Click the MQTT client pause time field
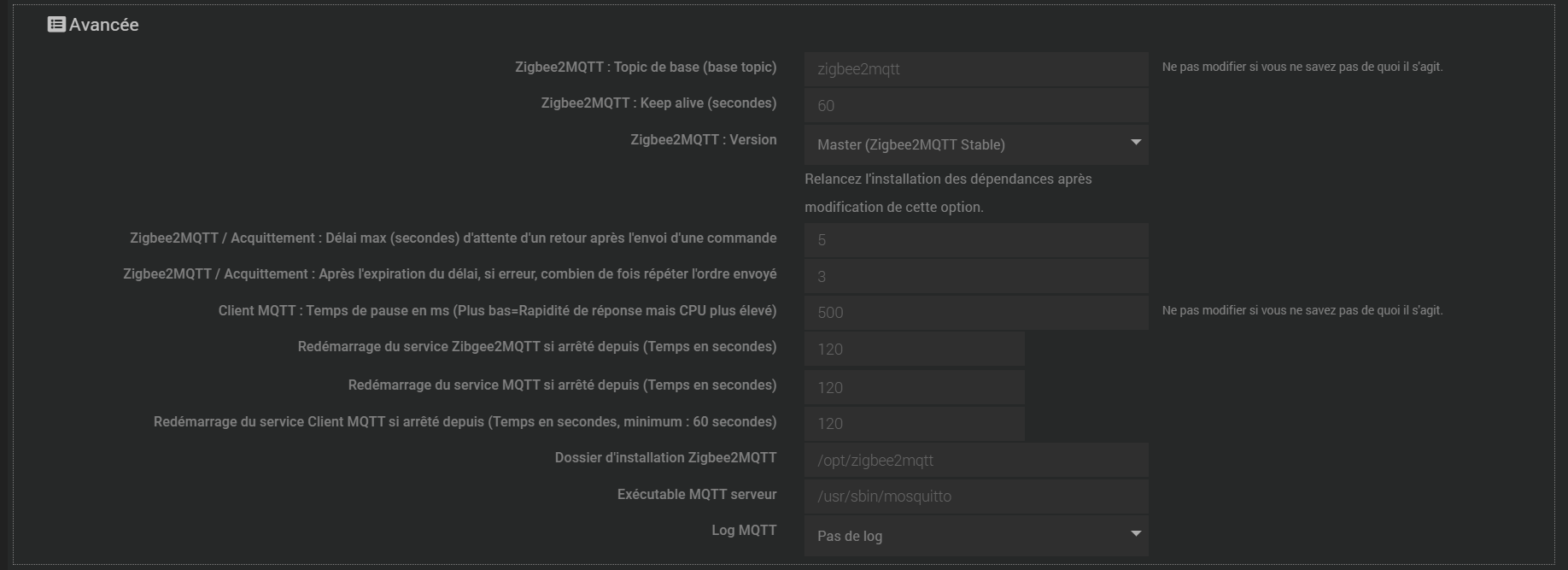1568x570 pixels. (975, 313)
